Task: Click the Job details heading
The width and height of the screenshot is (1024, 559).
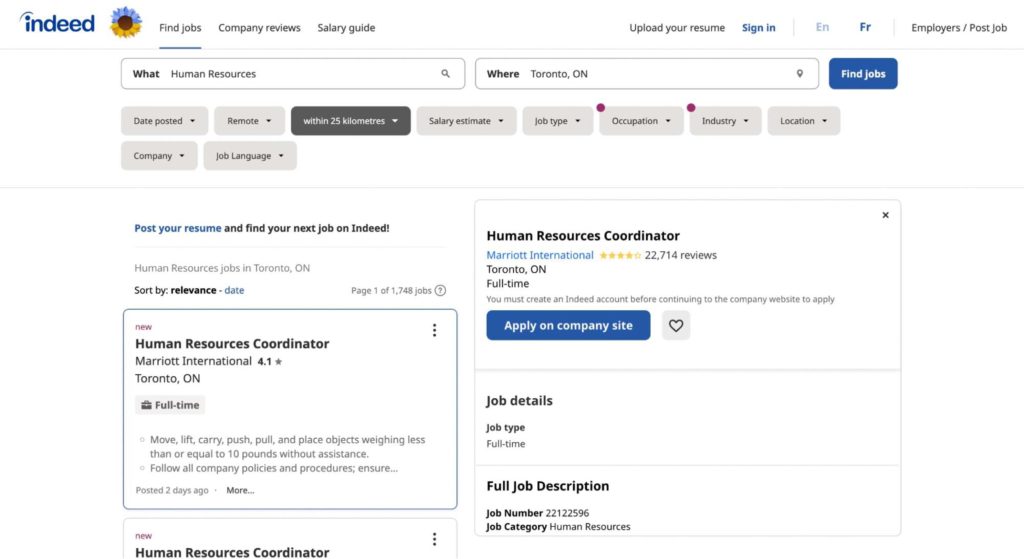Action: [x=519, y=401]
